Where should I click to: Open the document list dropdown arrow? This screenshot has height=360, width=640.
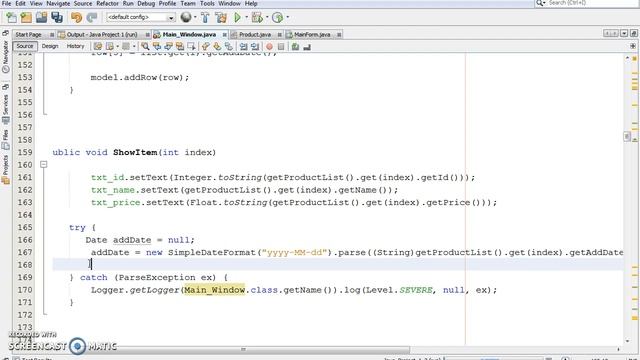point(624,33)
